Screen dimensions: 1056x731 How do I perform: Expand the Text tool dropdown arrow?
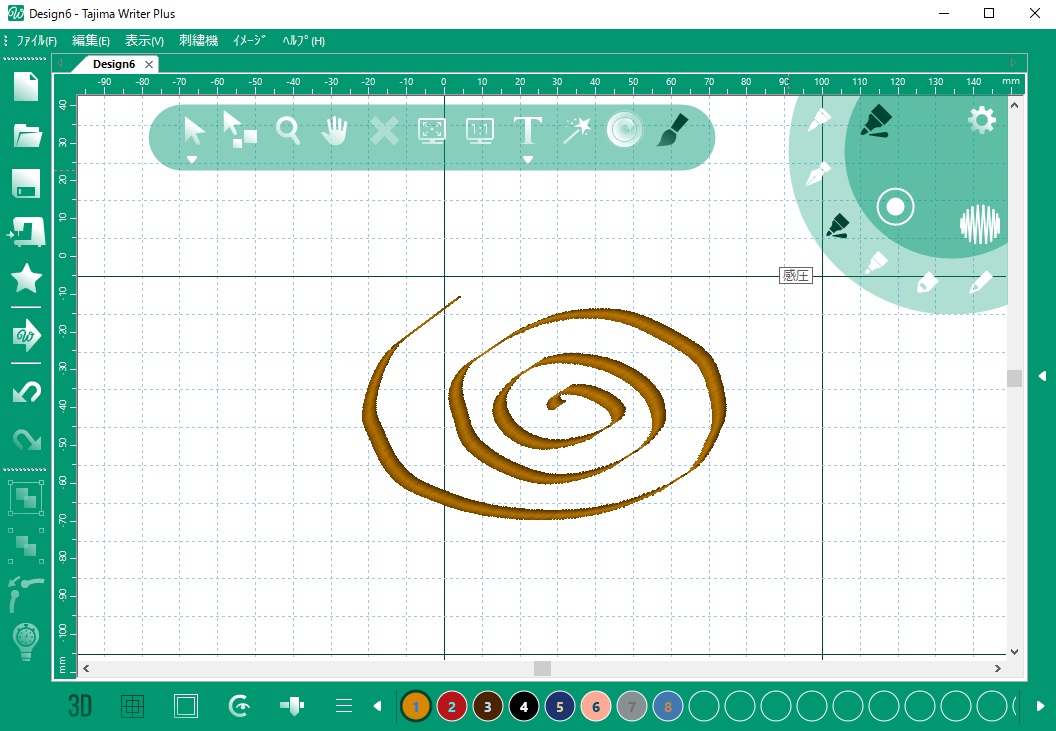[x=527, y=160]
